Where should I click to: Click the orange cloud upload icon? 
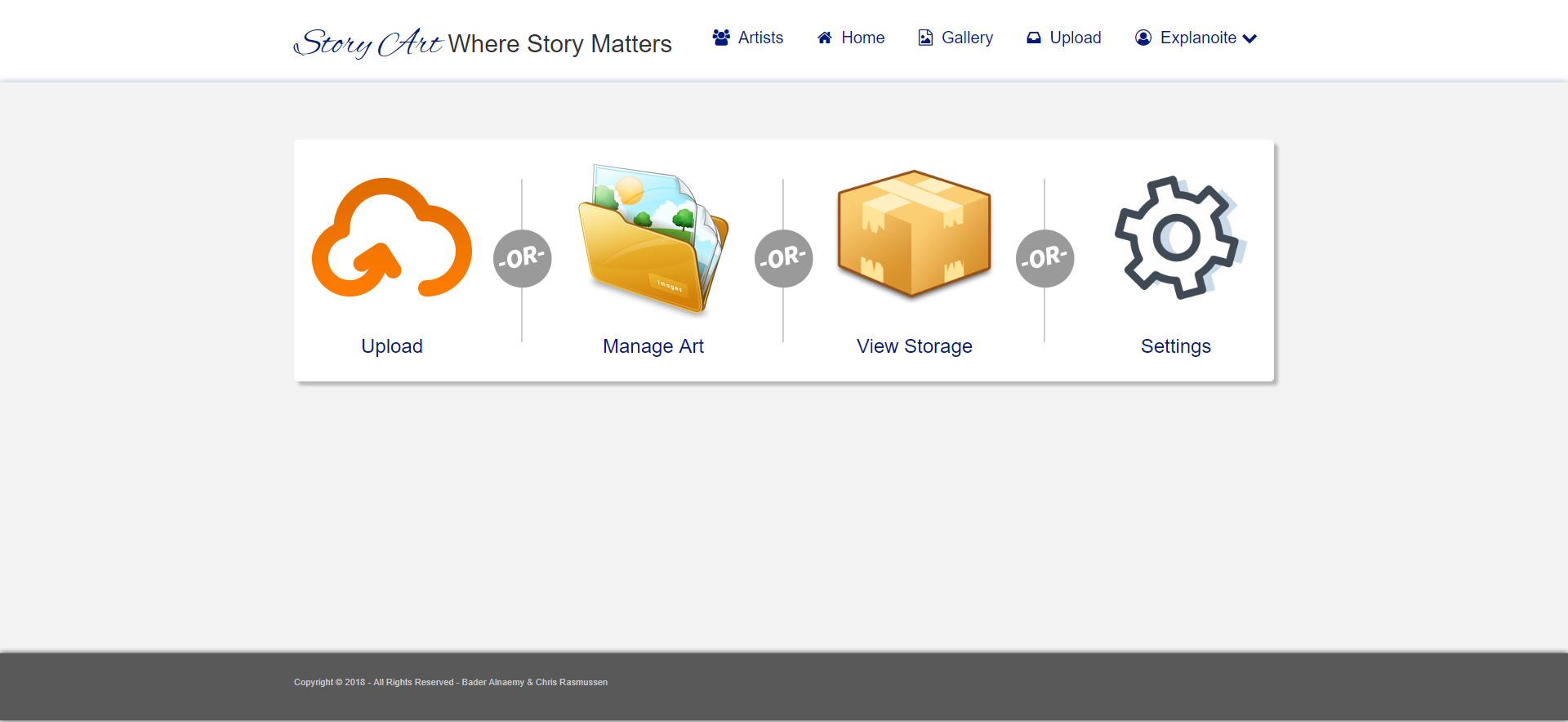click(x=392, y=238)
